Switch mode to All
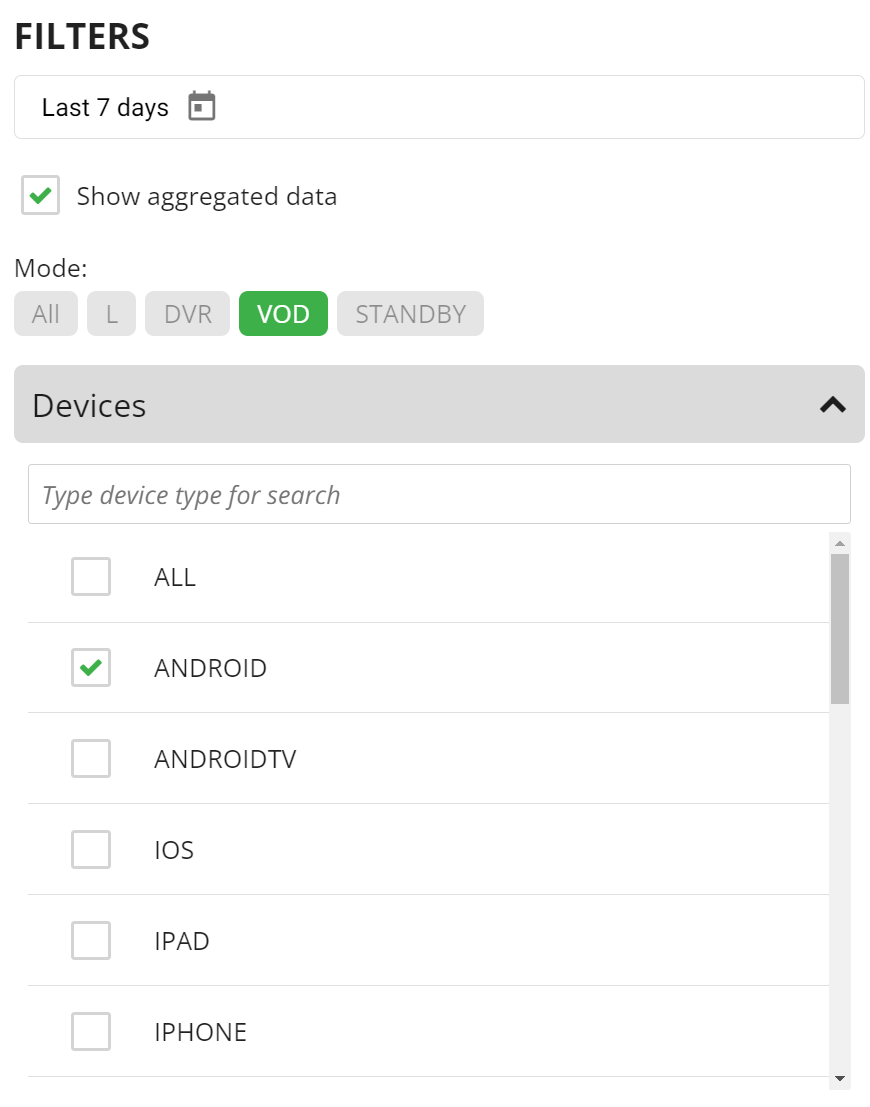Screen dimensions: 870x1107 coord(46,313)
